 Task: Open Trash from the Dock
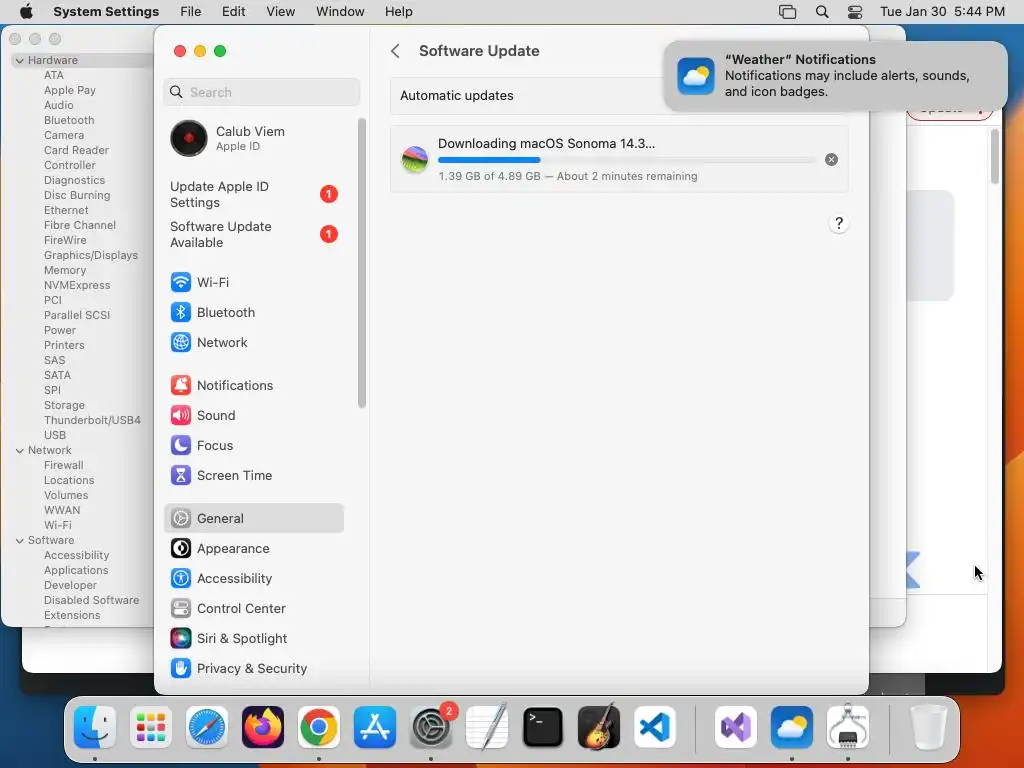click(x=928, y=727)
